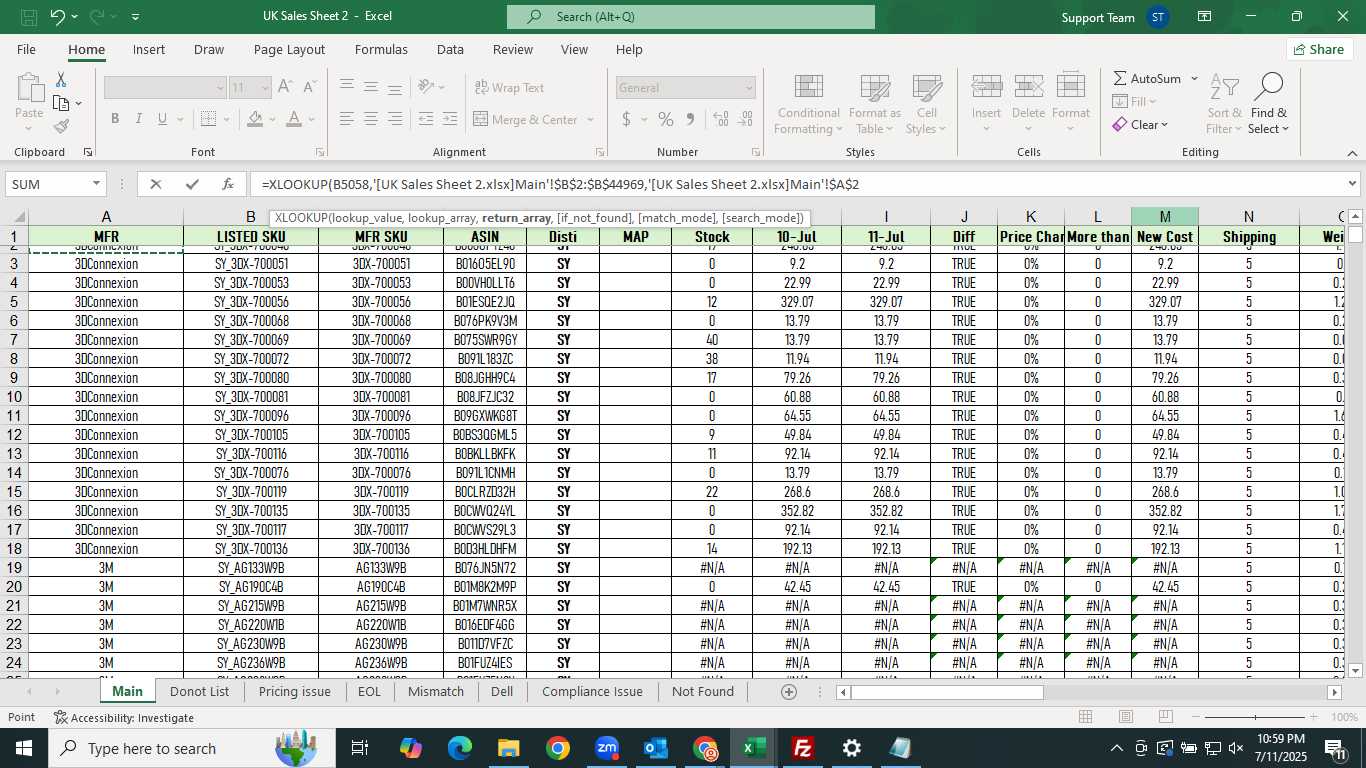Click the Enter checkmark in formula bar
The height and width of the screenshot is (768, 1366).
pos(192,184)
